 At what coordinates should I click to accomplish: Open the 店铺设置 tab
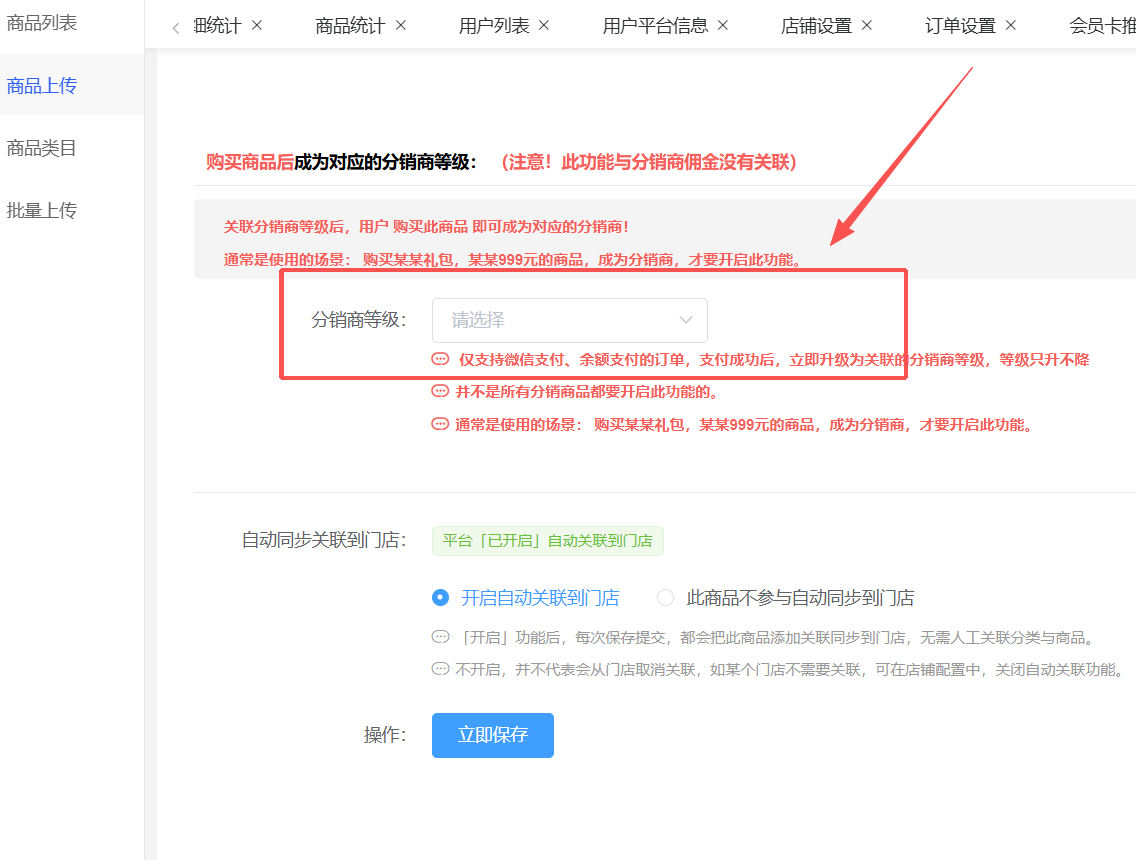816,26
